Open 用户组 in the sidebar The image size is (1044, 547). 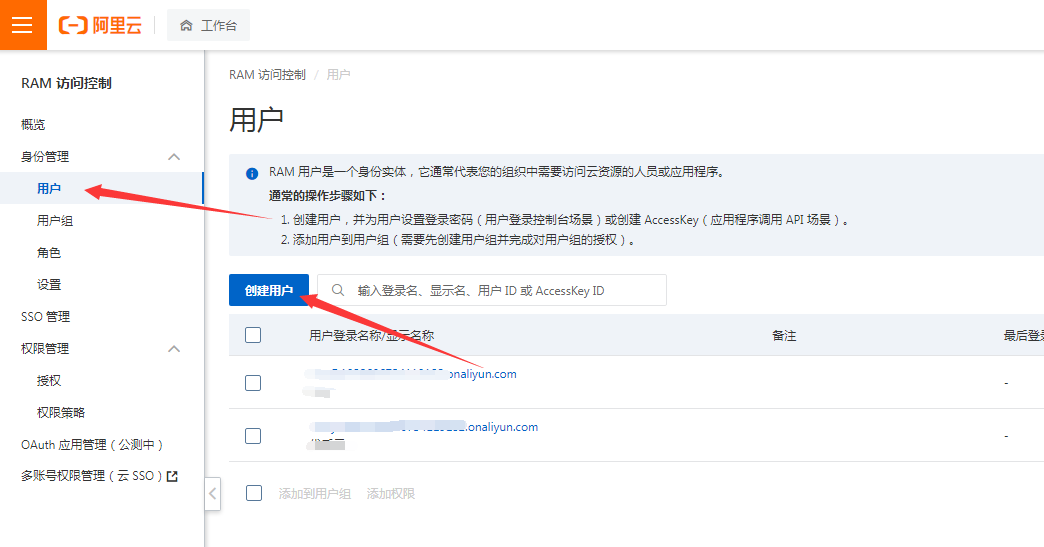pyautogui.click(x=55, y=220)
